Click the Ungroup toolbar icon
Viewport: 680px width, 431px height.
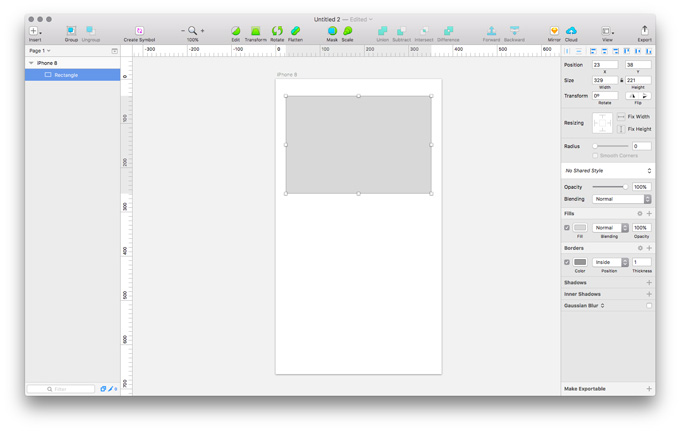(91, 30)
